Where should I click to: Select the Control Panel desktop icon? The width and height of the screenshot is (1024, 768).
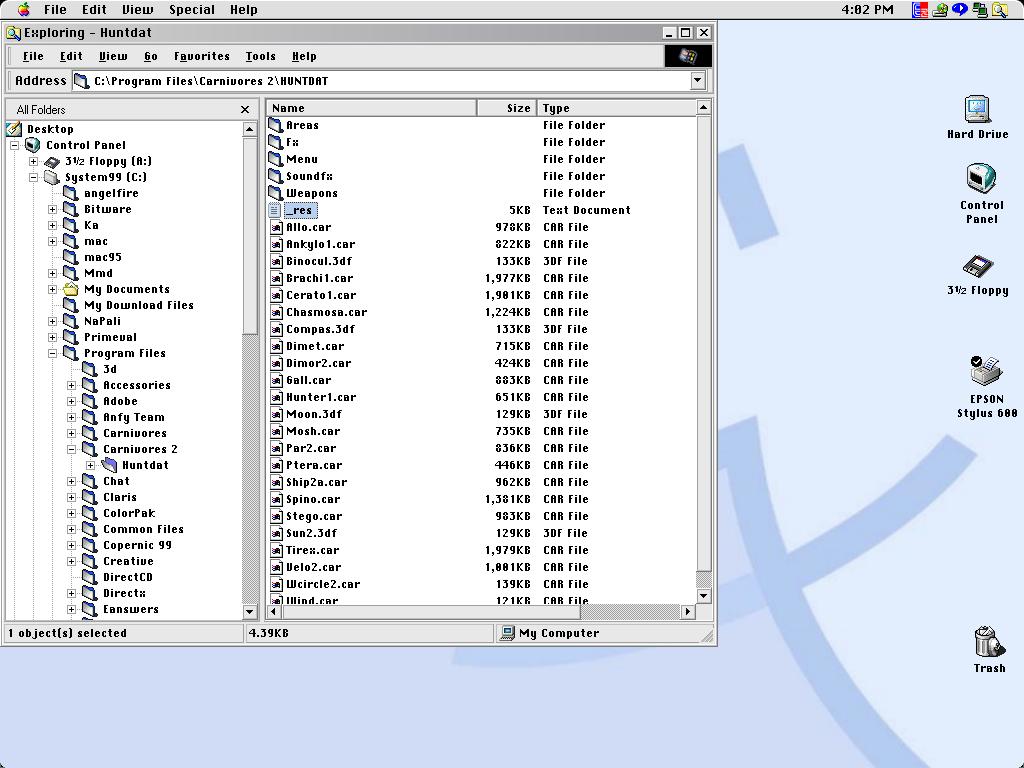click(981, 180)
